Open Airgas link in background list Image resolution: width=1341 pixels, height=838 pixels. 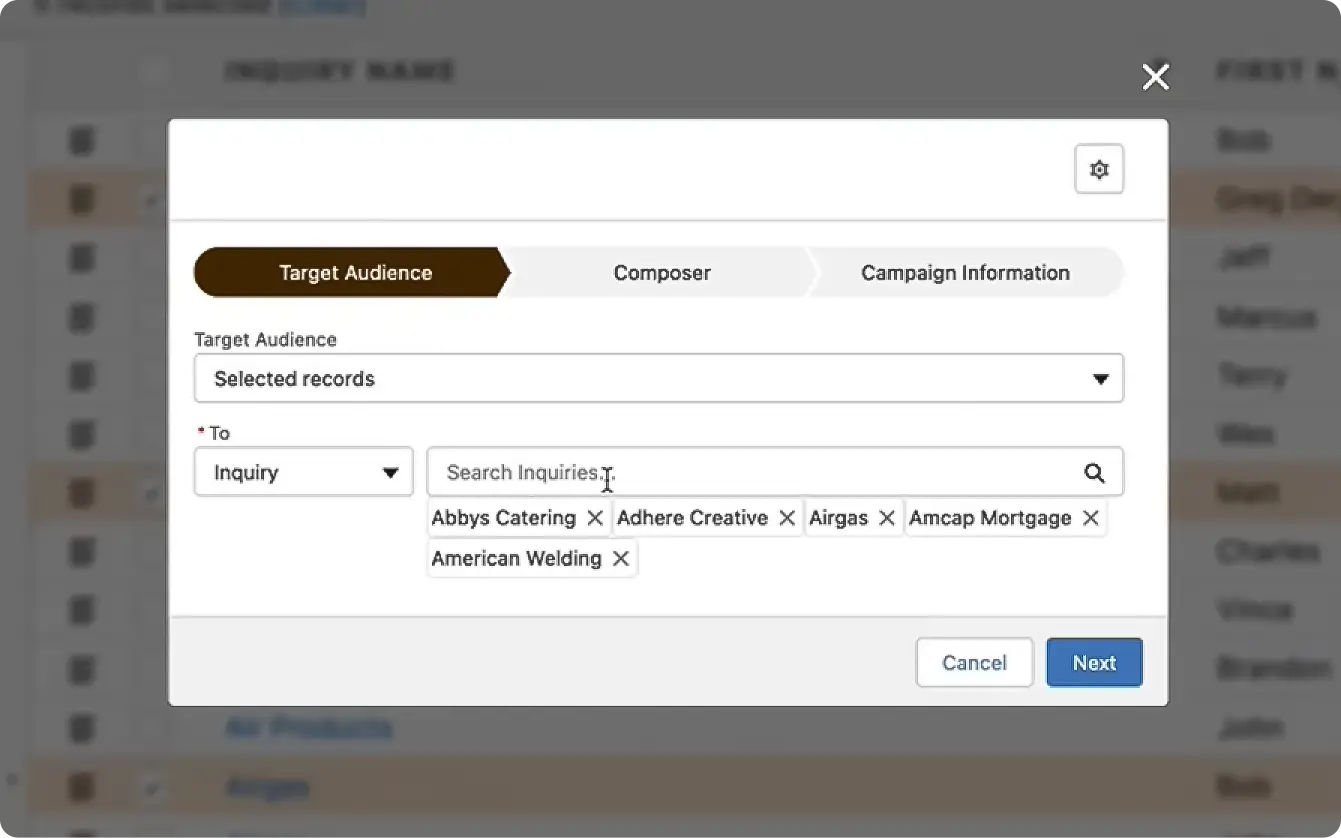click(x=267, y=787)
